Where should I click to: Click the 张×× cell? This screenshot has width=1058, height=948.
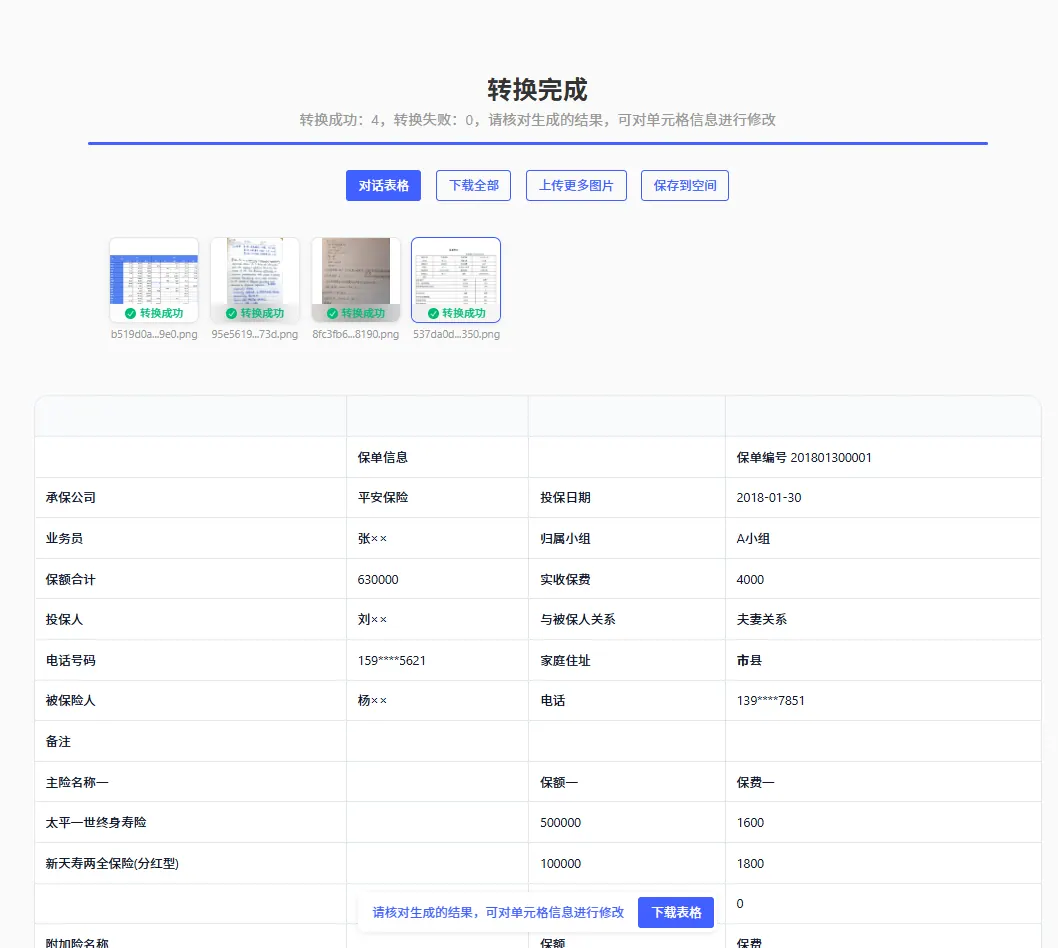[437, 538]
